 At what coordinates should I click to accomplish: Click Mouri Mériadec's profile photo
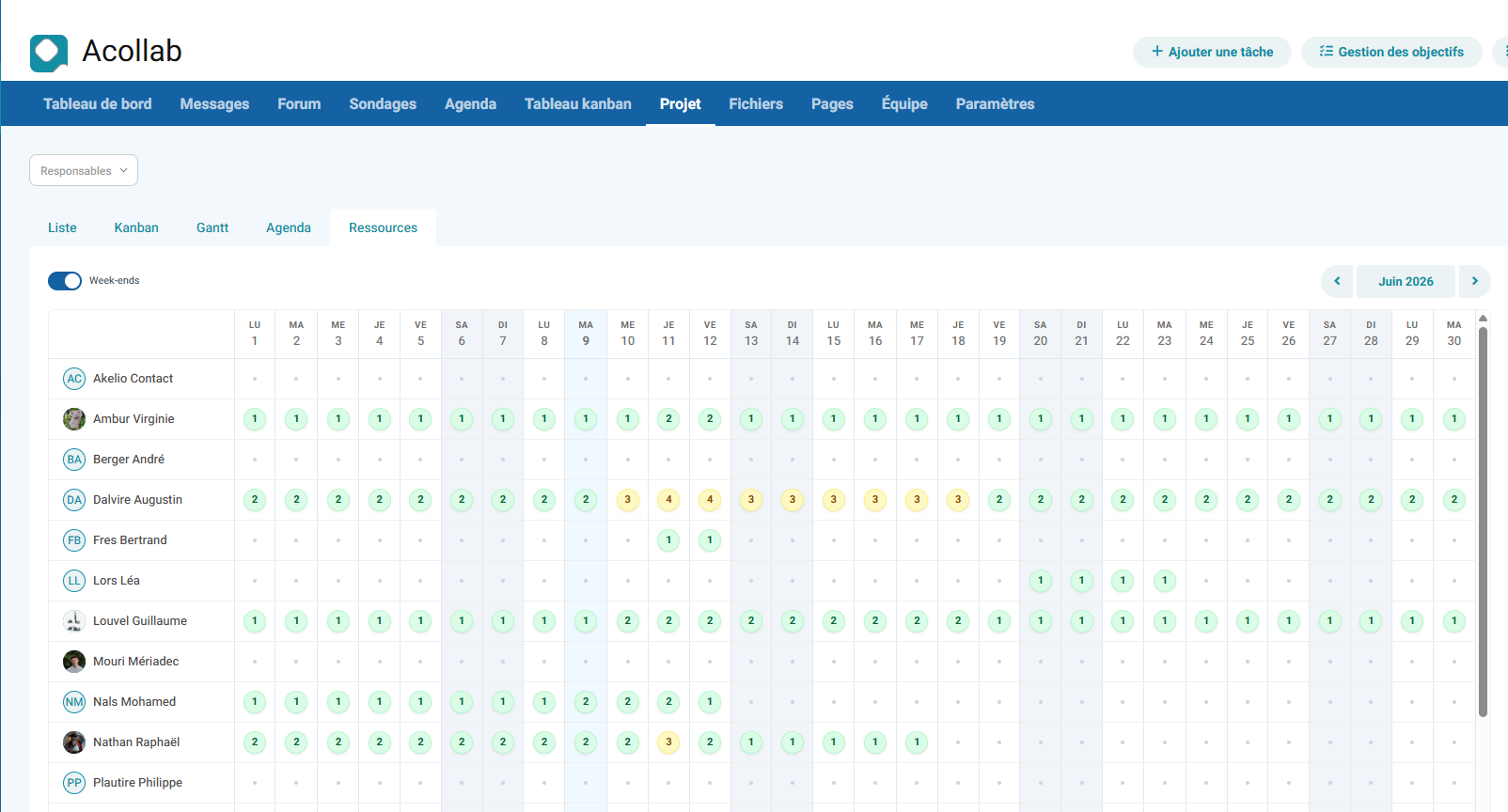(x=74, y=662)
